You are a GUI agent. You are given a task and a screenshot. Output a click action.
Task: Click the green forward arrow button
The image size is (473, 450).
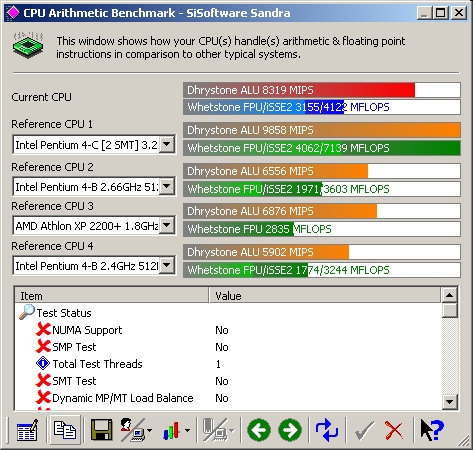coord(290,430)
